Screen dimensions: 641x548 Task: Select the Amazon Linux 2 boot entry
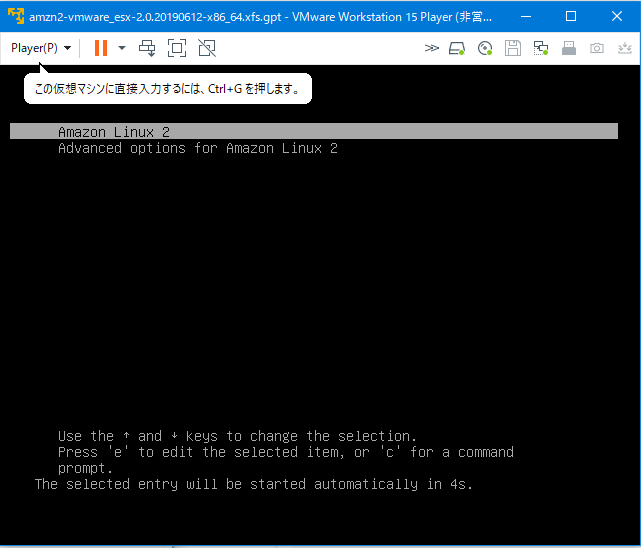314,132
